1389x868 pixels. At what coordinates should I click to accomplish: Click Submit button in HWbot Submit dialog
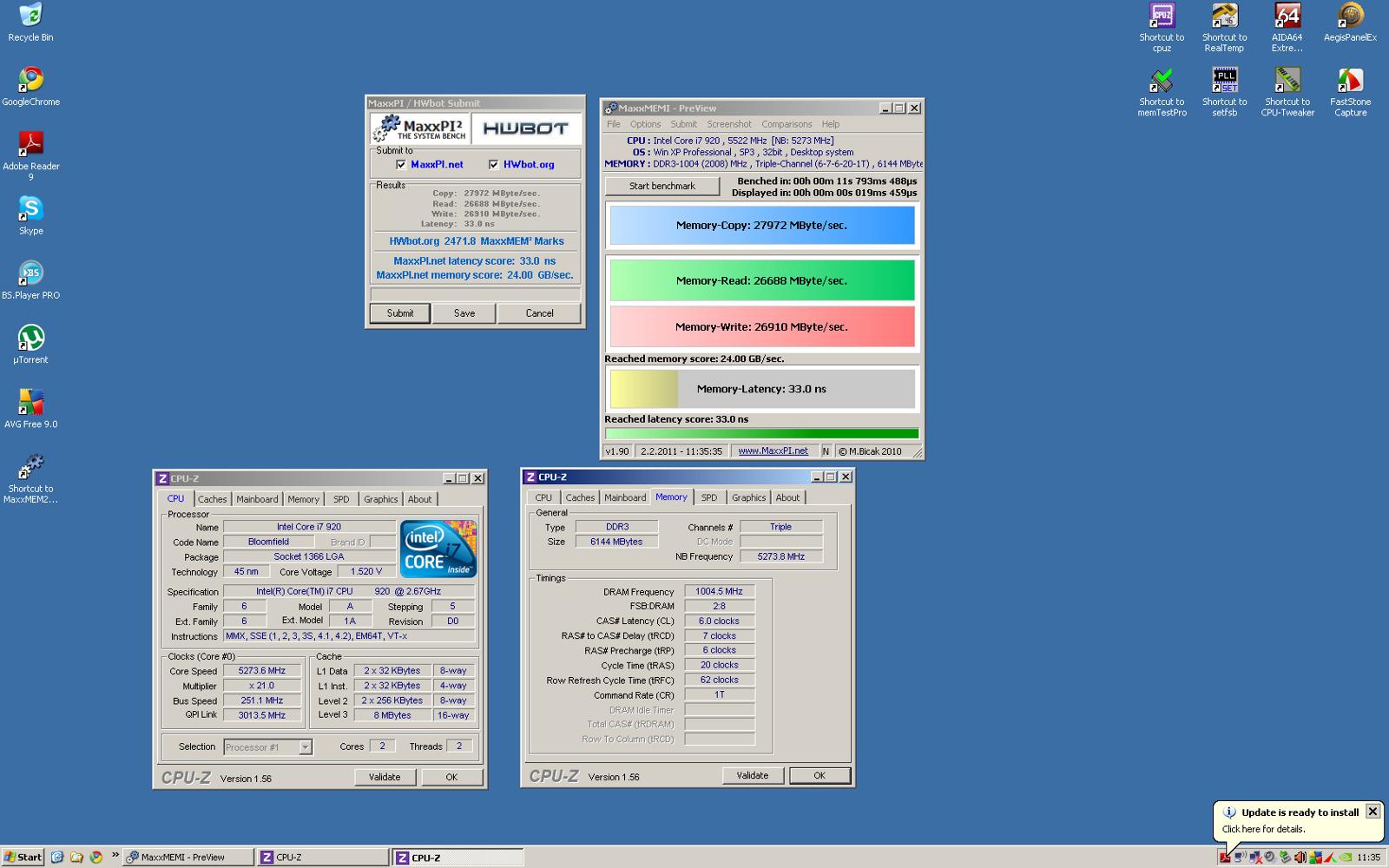coord(400,313)
